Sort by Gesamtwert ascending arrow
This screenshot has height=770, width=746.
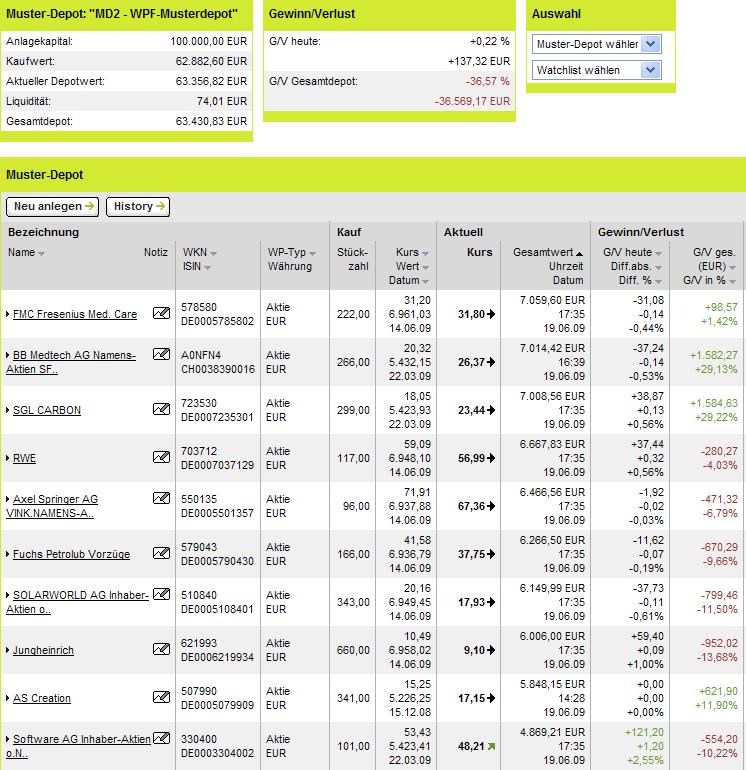pos(580,253)
